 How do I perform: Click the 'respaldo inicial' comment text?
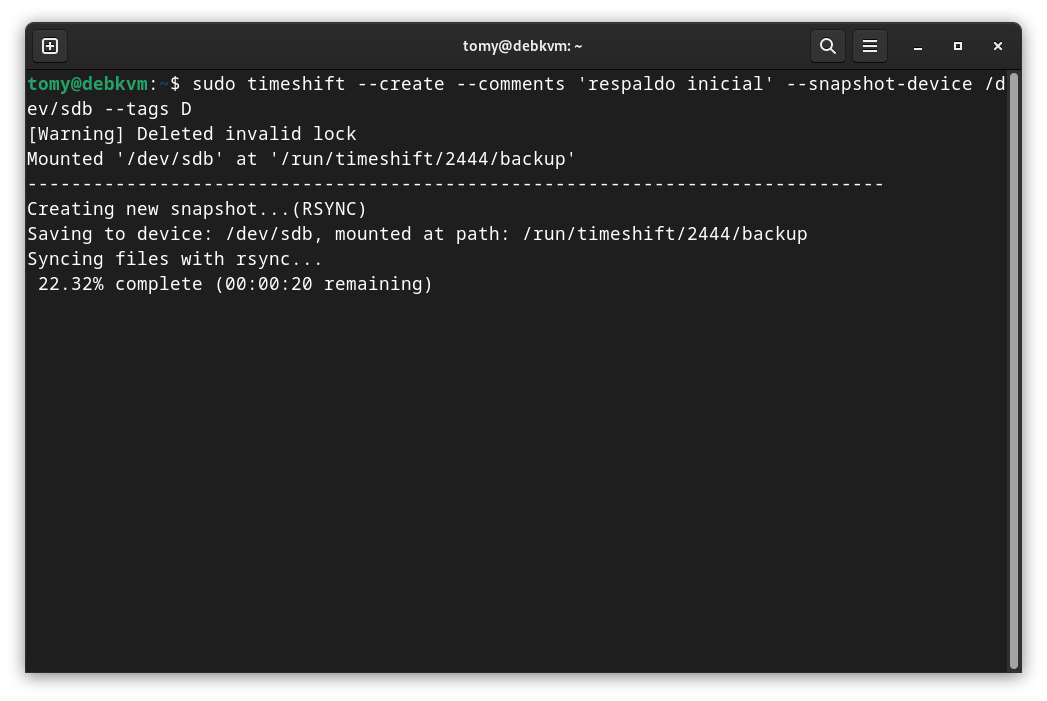pos(677,84)
